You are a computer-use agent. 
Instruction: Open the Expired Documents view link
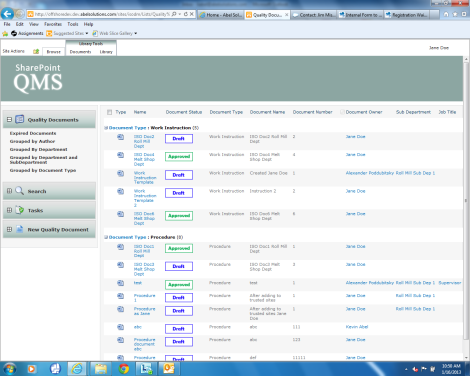coord(33,133)
